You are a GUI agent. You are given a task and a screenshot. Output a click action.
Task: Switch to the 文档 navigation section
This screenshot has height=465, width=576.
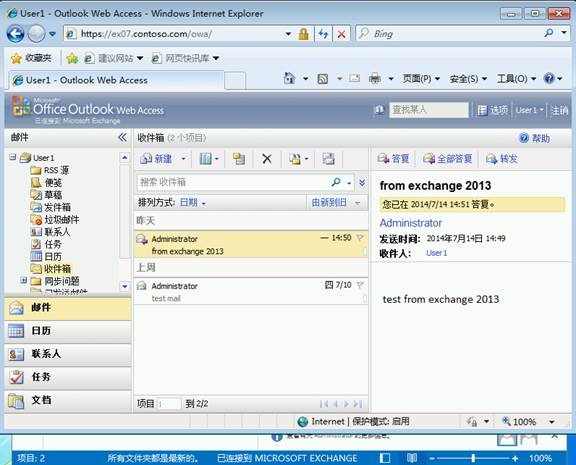tap(68, 400)
